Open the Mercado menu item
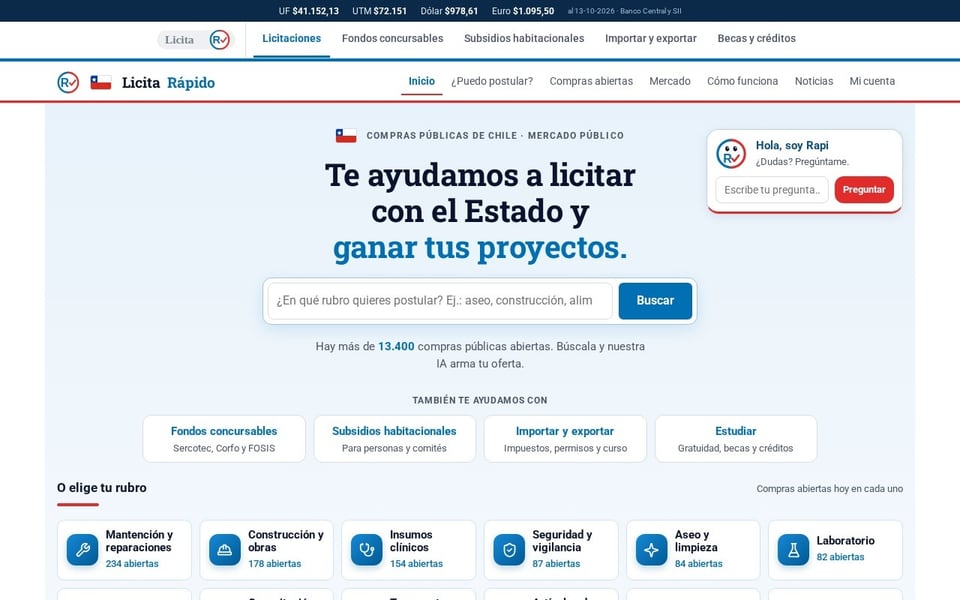 (x=670, y=81)
